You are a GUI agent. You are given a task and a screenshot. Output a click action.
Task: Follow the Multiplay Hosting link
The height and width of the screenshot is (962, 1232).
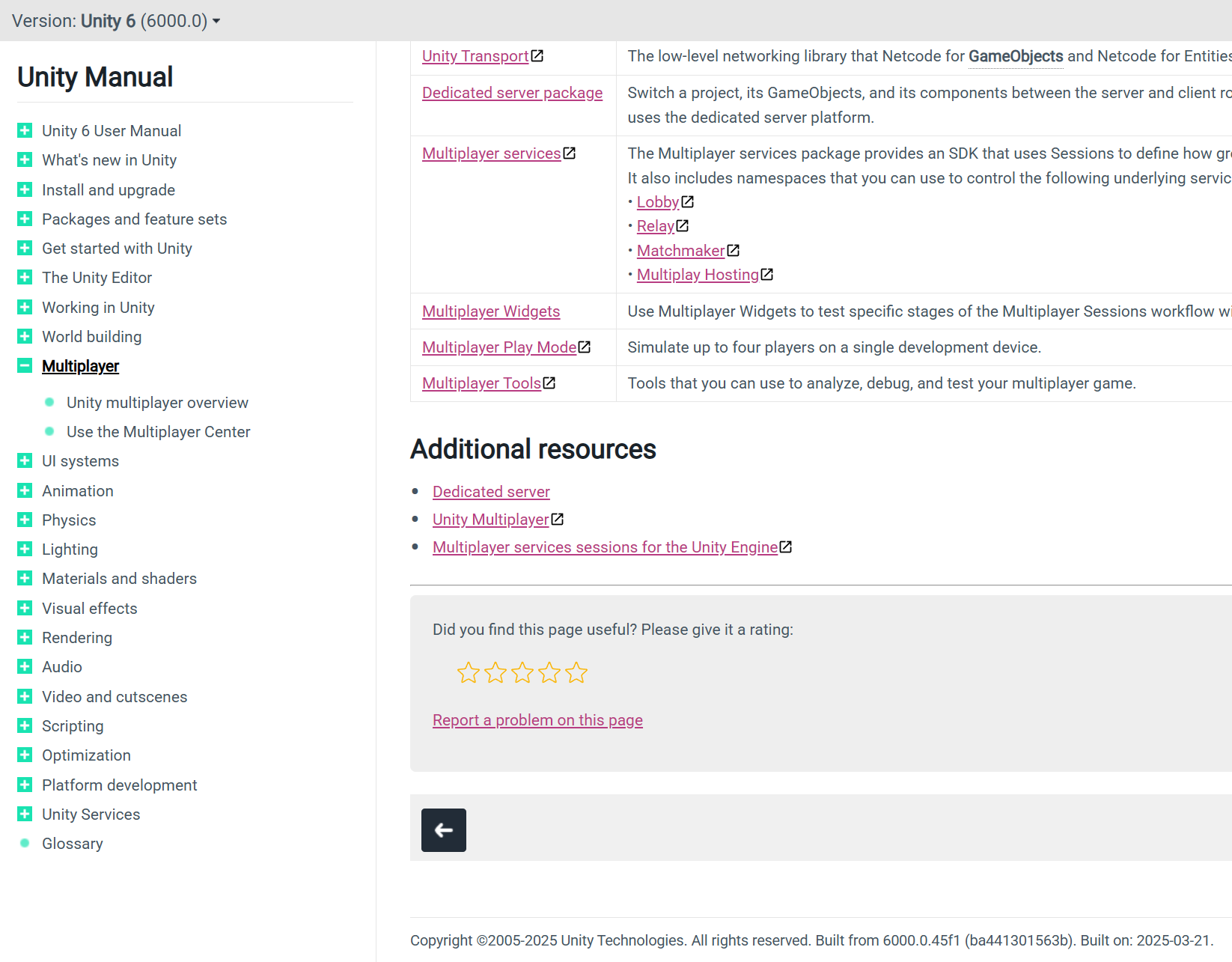click(x=698, y=275)
